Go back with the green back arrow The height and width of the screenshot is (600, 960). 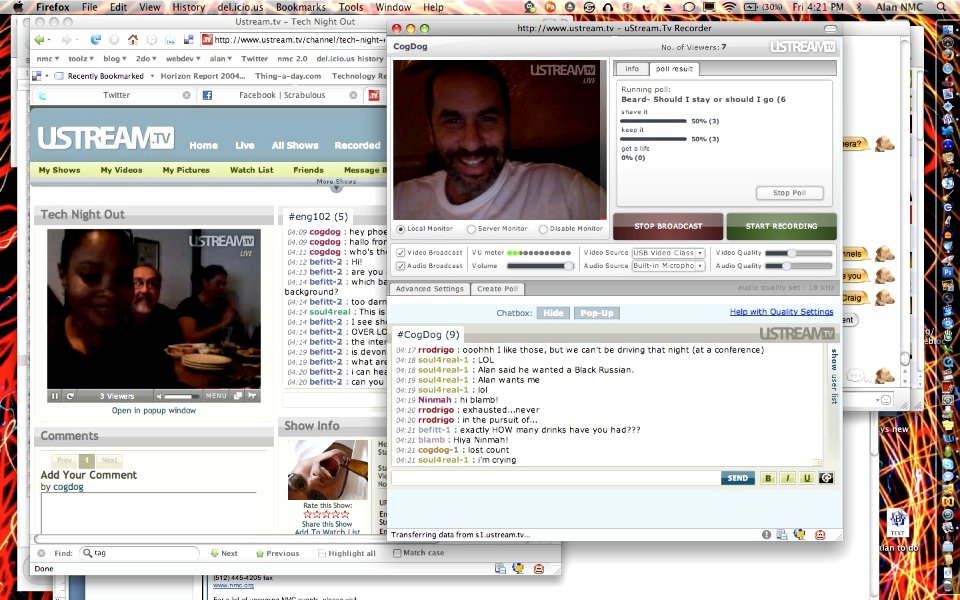[x=41, y=40]
